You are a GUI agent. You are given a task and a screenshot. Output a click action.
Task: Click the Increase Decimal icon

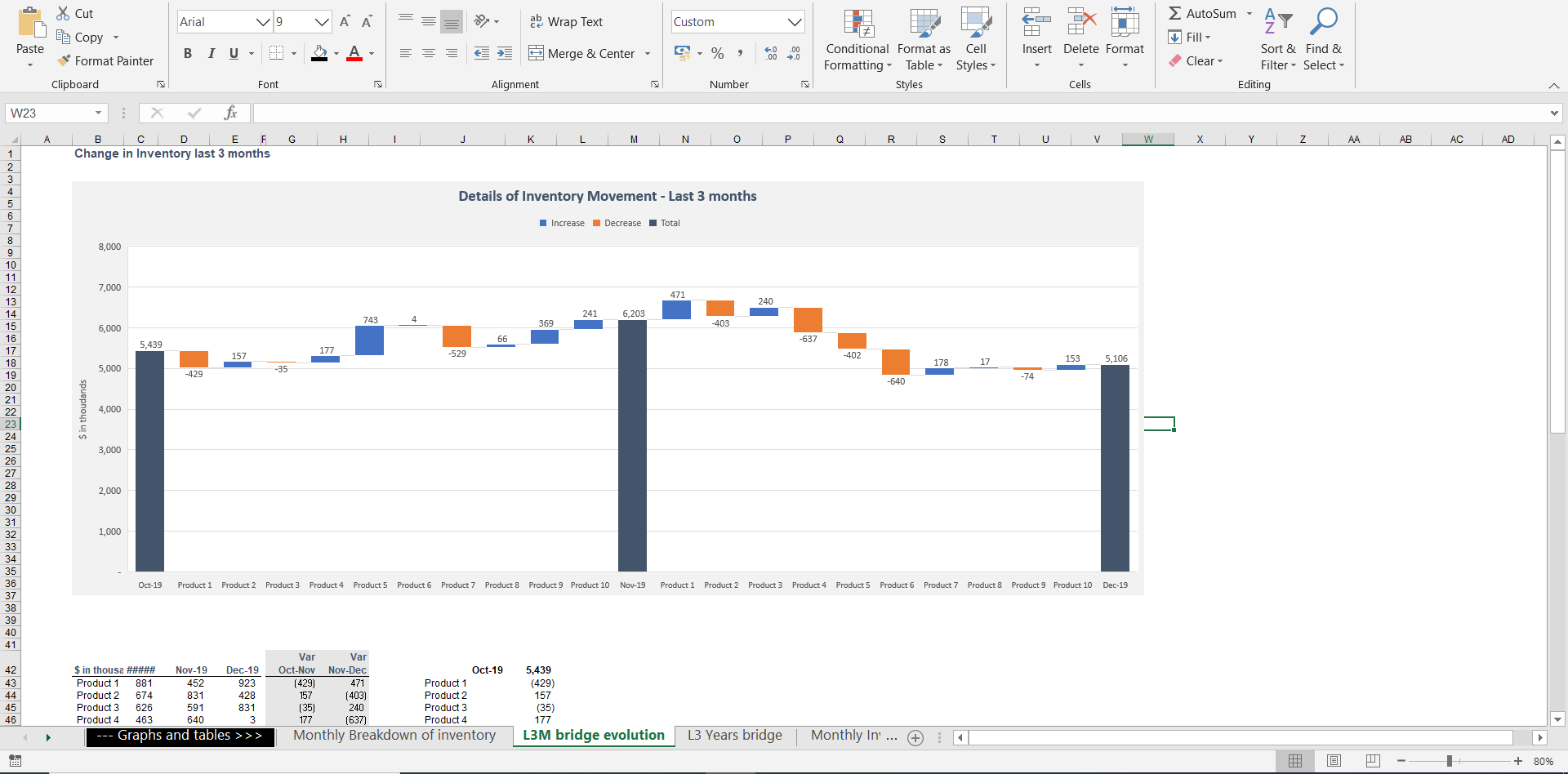(x=771, y=53)
